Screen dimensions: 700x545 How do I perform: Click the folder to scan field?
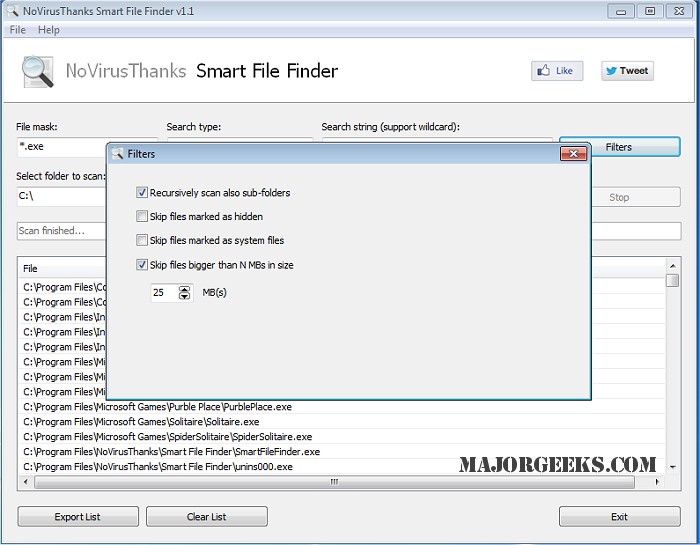pos(62,196)
